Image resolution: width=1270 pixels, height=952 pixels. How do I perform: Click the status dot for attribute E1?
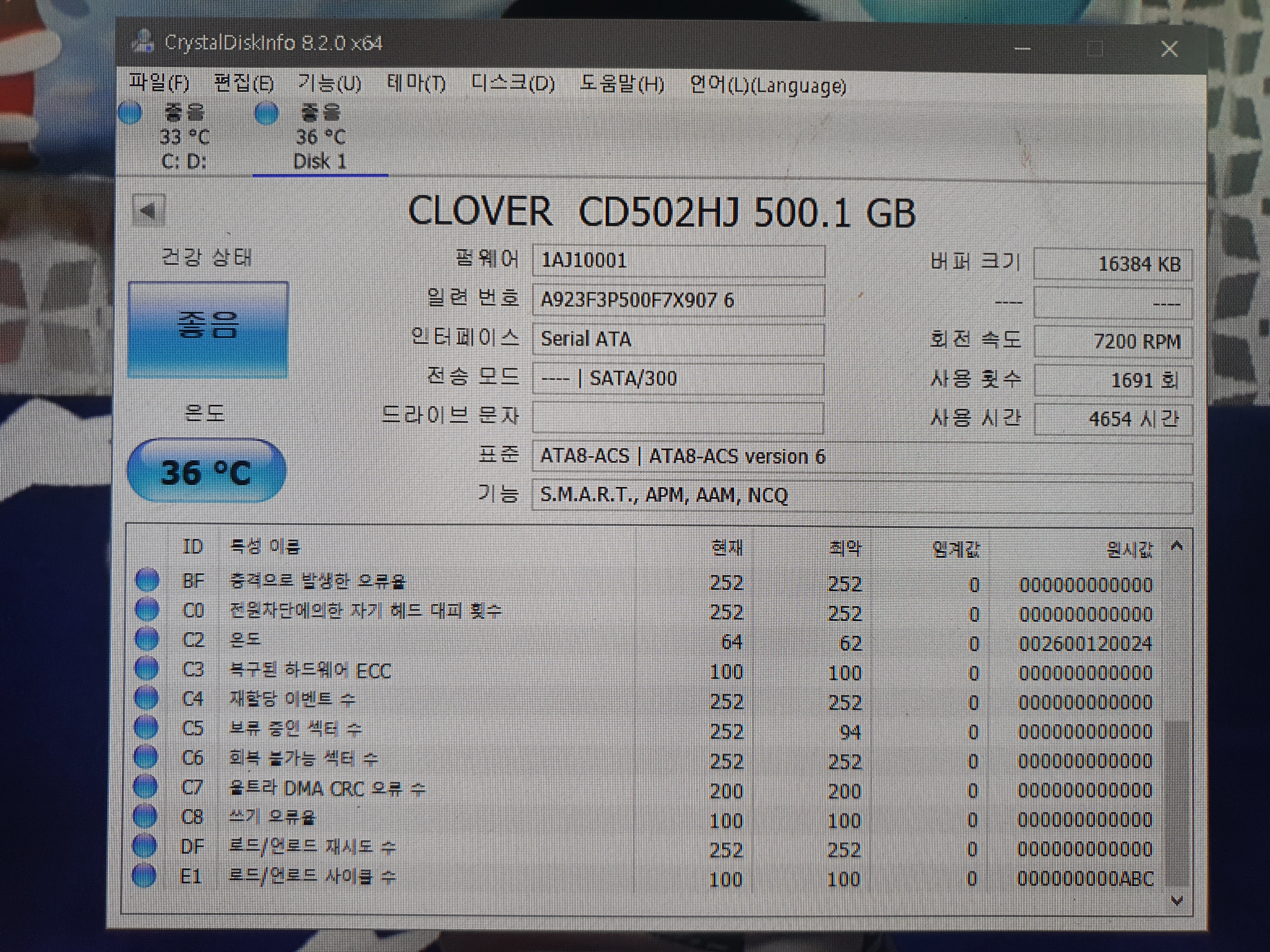pyautogui.click(x=144, y=875)
